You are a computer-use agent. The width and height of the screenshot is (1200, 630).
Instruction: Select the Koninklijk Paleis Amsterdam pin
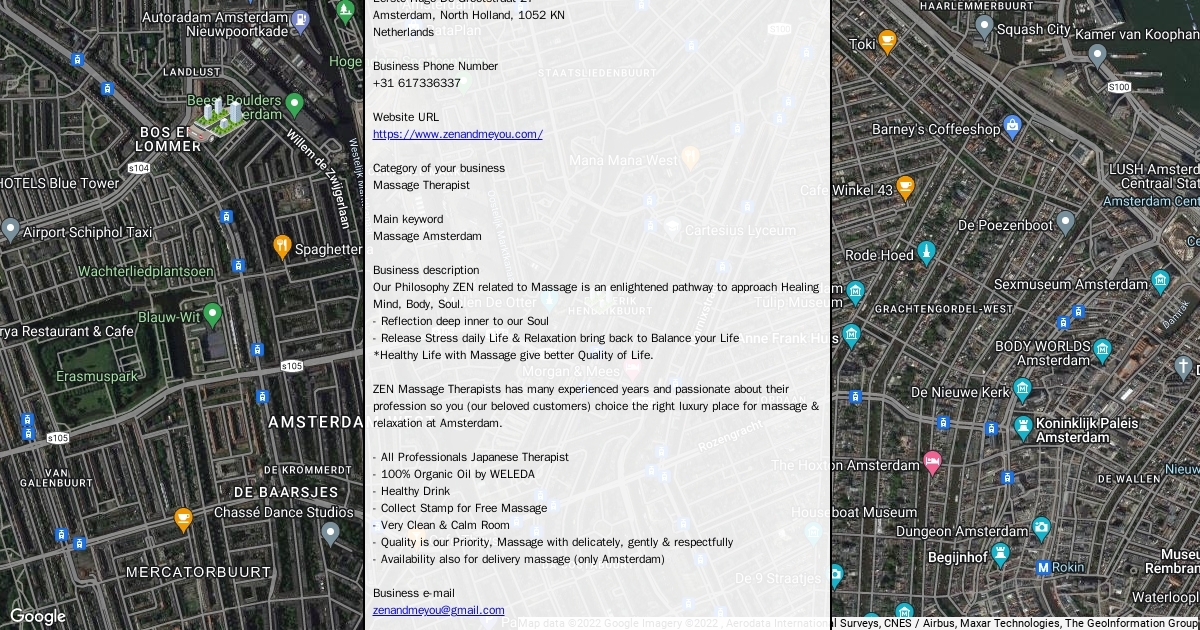[1023, 427]
